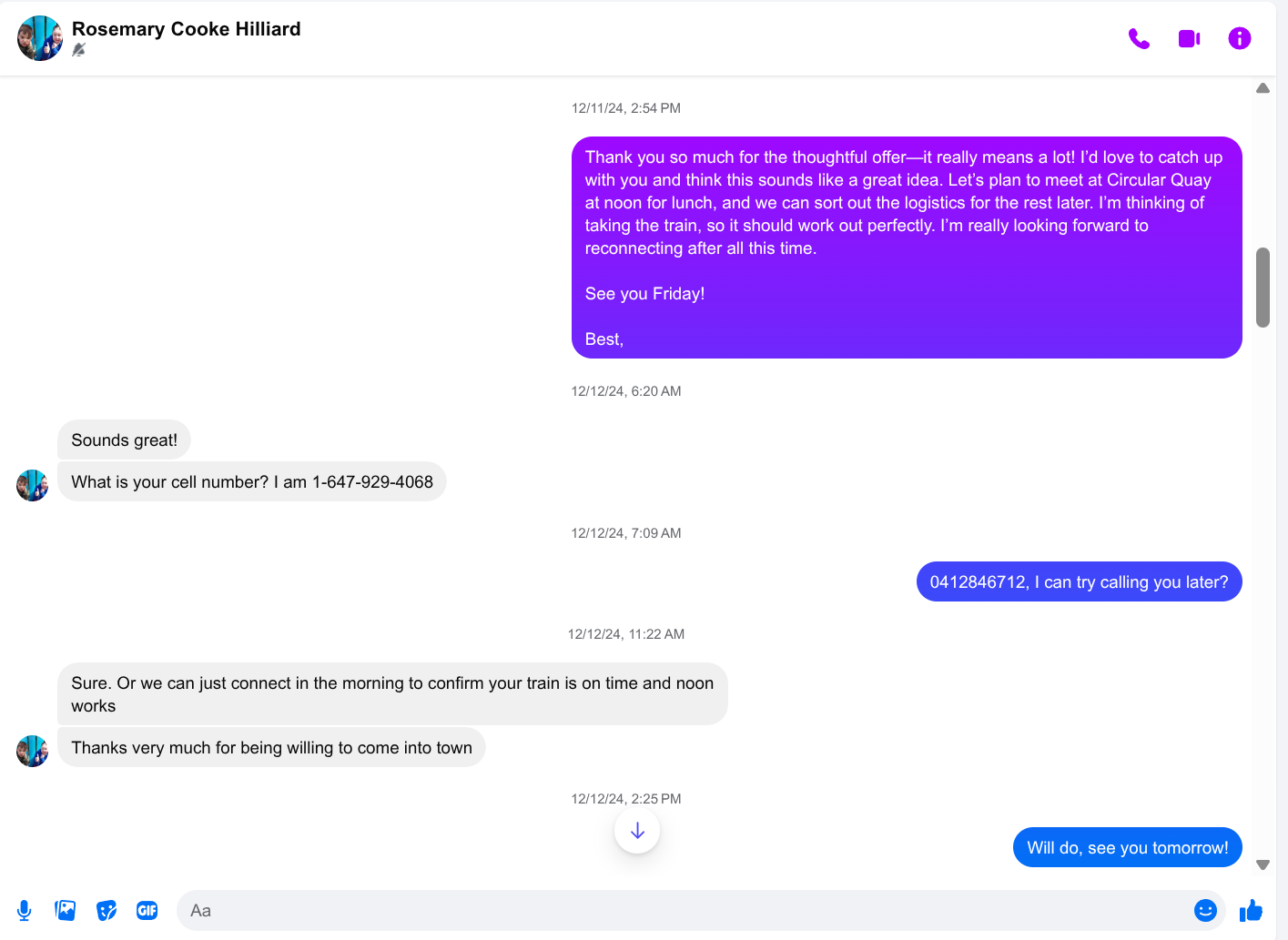
Task: Click the message with the 1-647 phone number
Action: (252, 482)
